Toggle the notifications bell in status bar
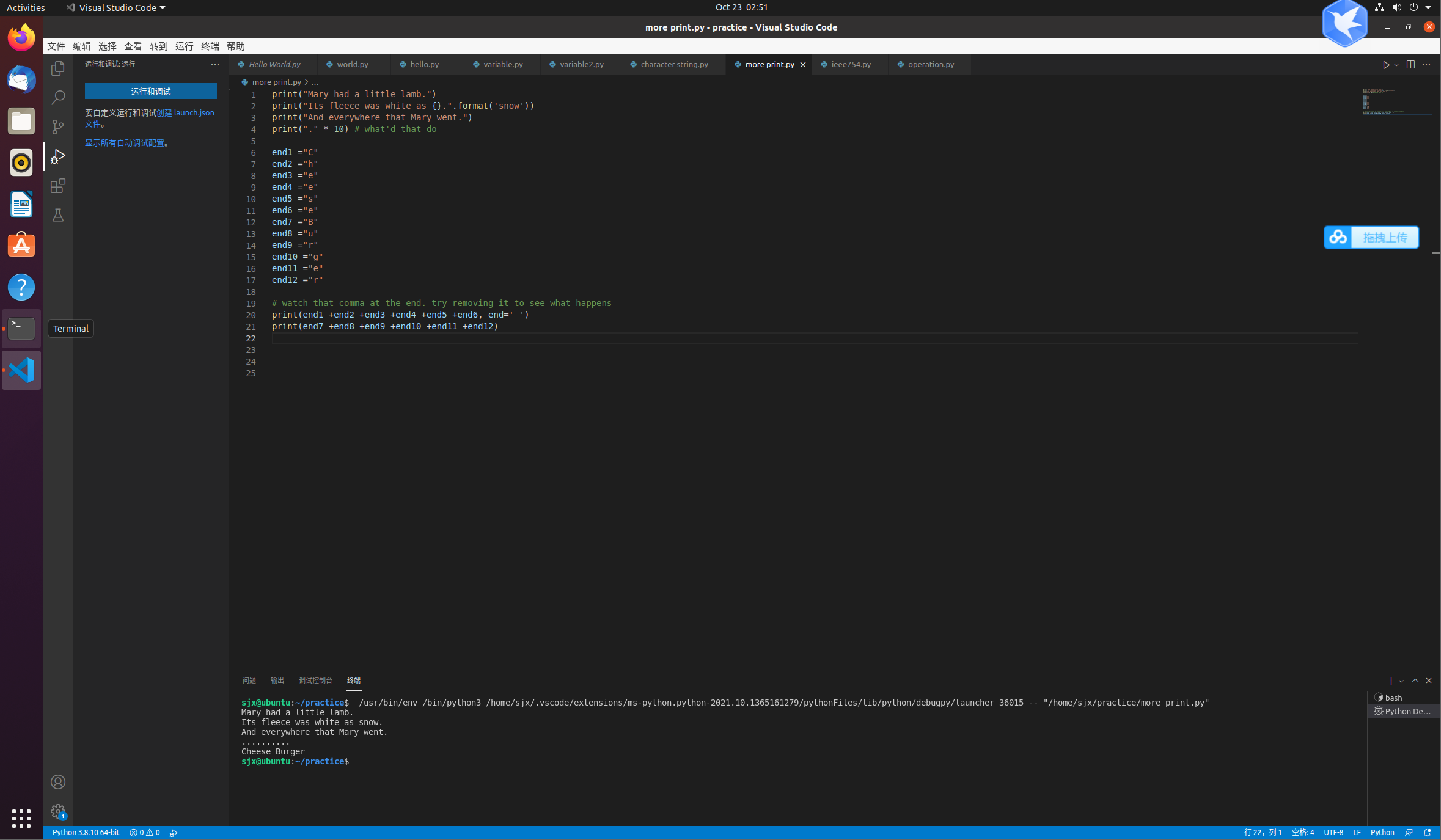Image resolution: width=1441 pixels, height=840 pixels. 1428,833
